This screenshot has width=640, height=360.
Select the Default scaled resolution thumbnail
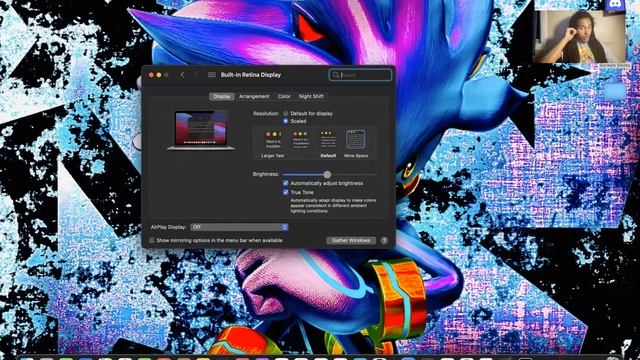coord(328,140)
